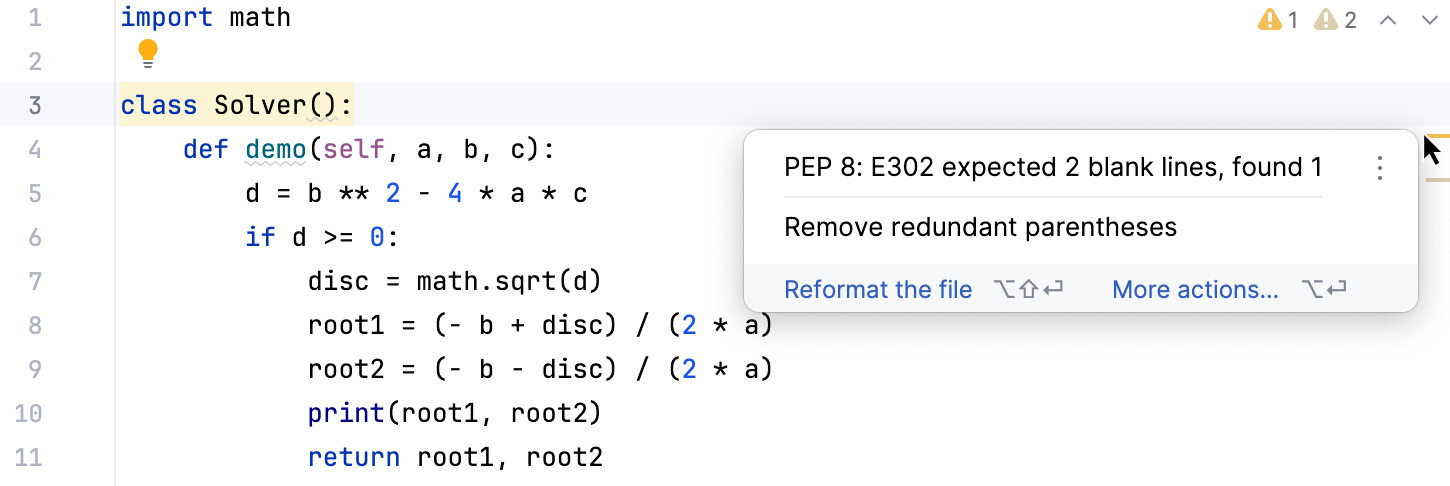Viewport: 1450px width, 486px height.
Task: Click the Reformat the file link
Action: [877, 290]
